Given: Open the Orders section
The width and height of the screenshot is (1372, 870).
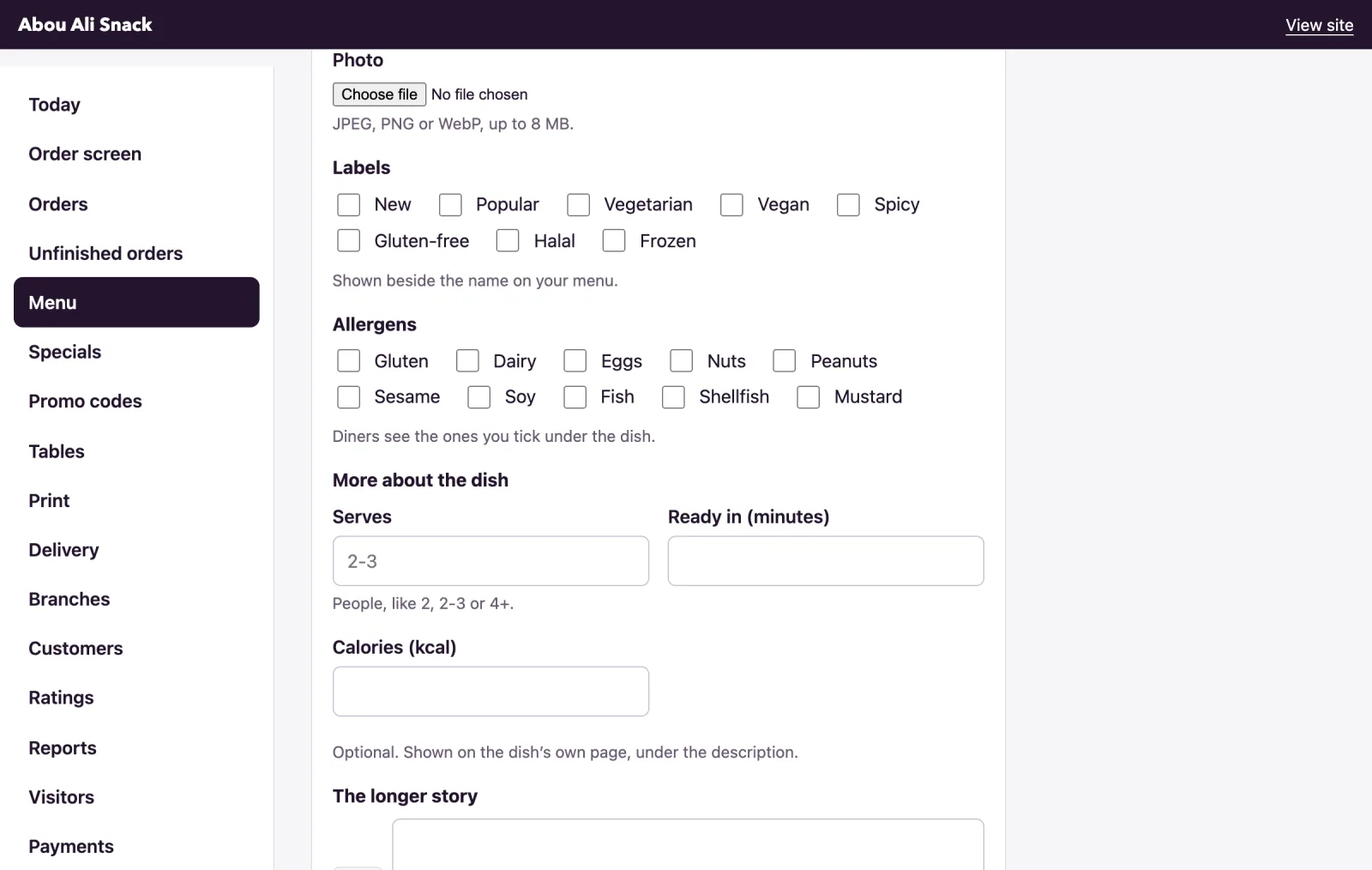Looking at the screenshot, I should (136, 204).
